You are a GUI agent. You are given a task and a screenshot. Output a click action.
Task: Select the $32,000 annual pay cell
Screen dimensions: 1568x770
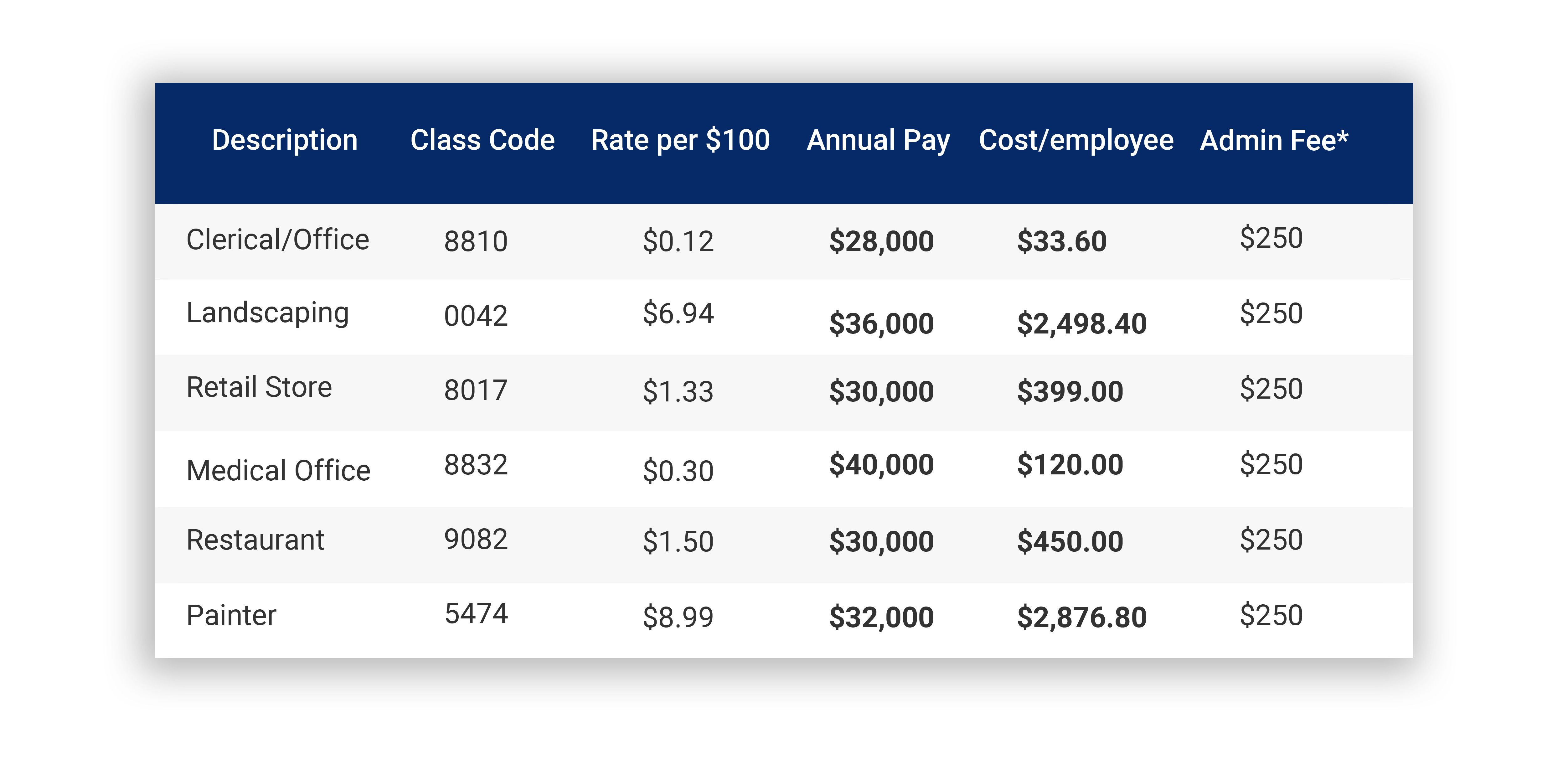coord(881,617)
